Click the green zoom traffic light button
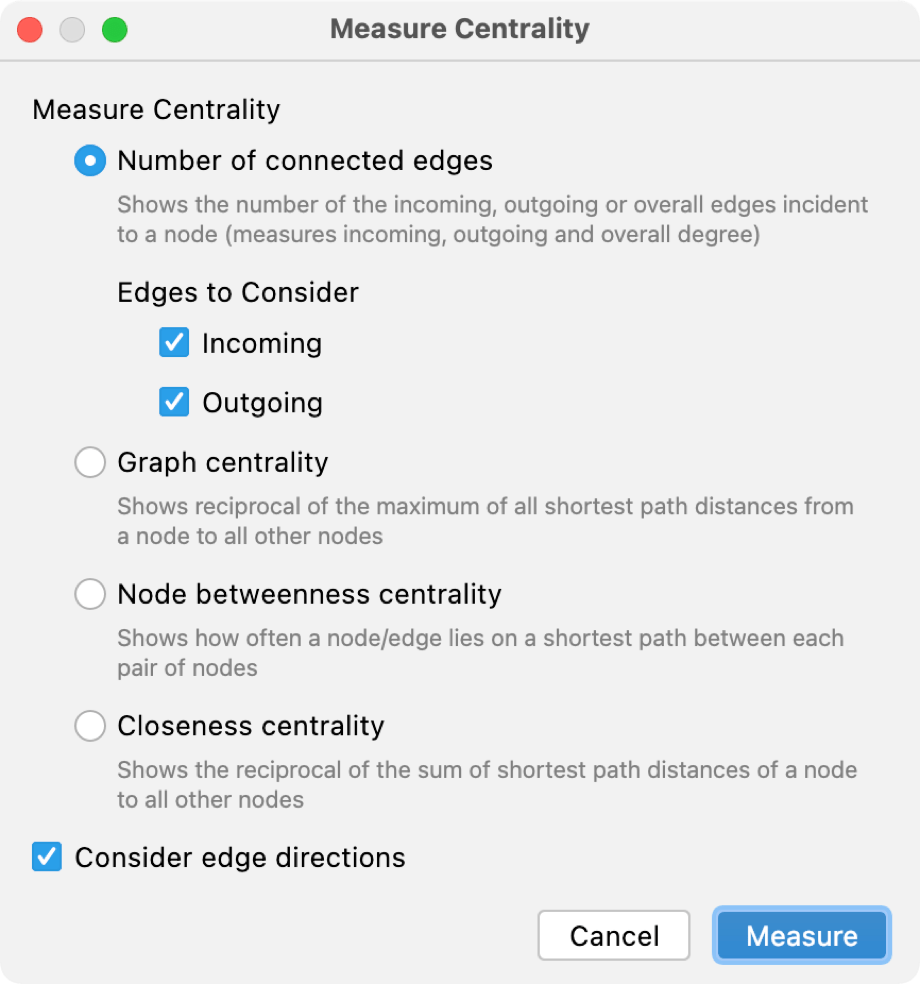 click(x=114, y=29)
